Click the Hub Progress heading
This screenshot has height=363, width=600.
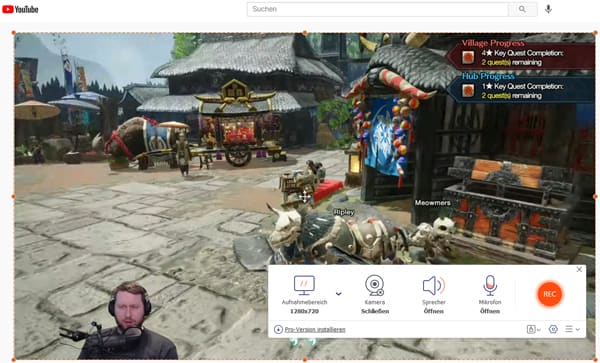pos(488,76)
